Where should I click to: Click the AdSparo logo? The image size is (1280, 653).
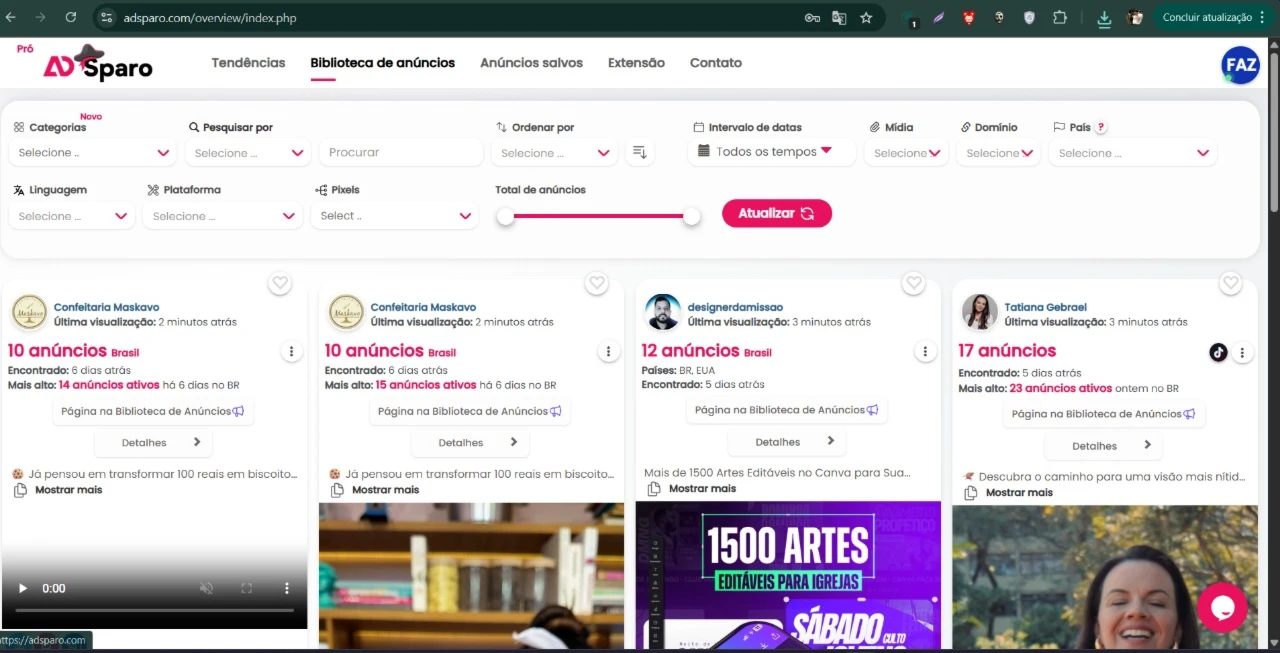pos(98,64)
